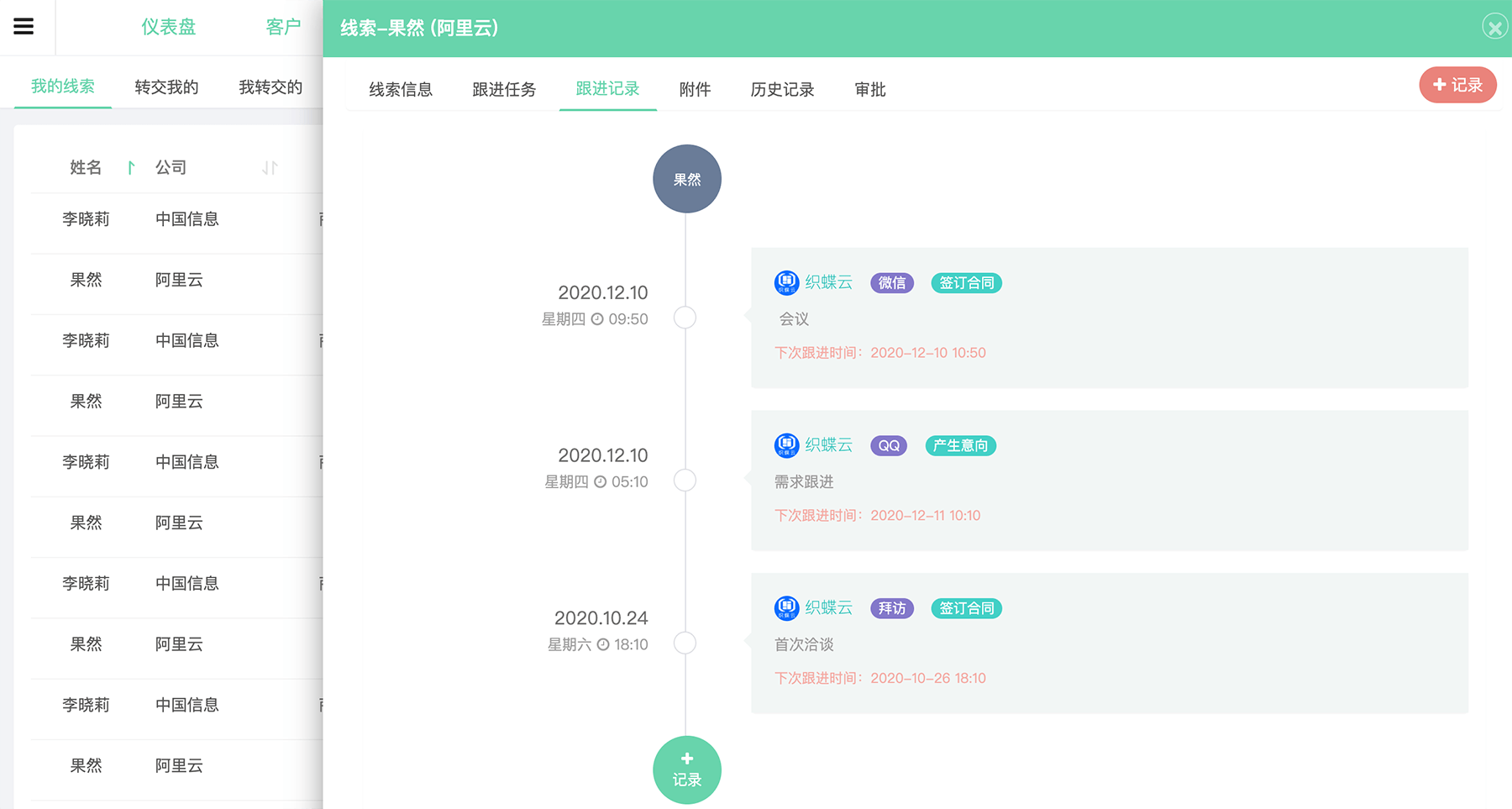Click the green round 记录 add button
1512x809 pixels.
[x=686, y=770]
